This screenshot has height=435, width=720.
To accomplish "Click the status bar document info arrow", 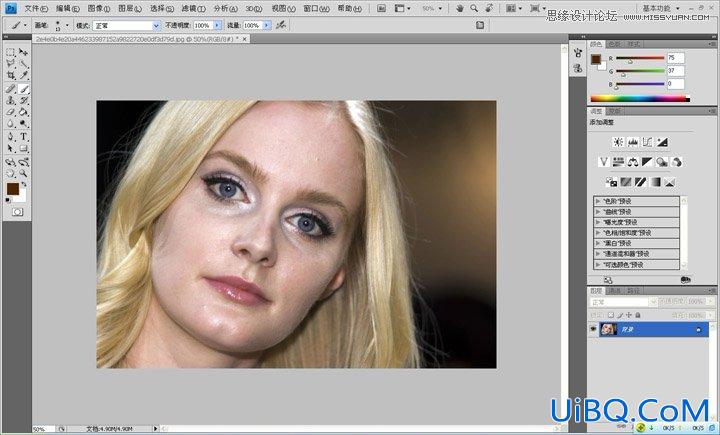I will pyautogui.click(x=155, y=429).
